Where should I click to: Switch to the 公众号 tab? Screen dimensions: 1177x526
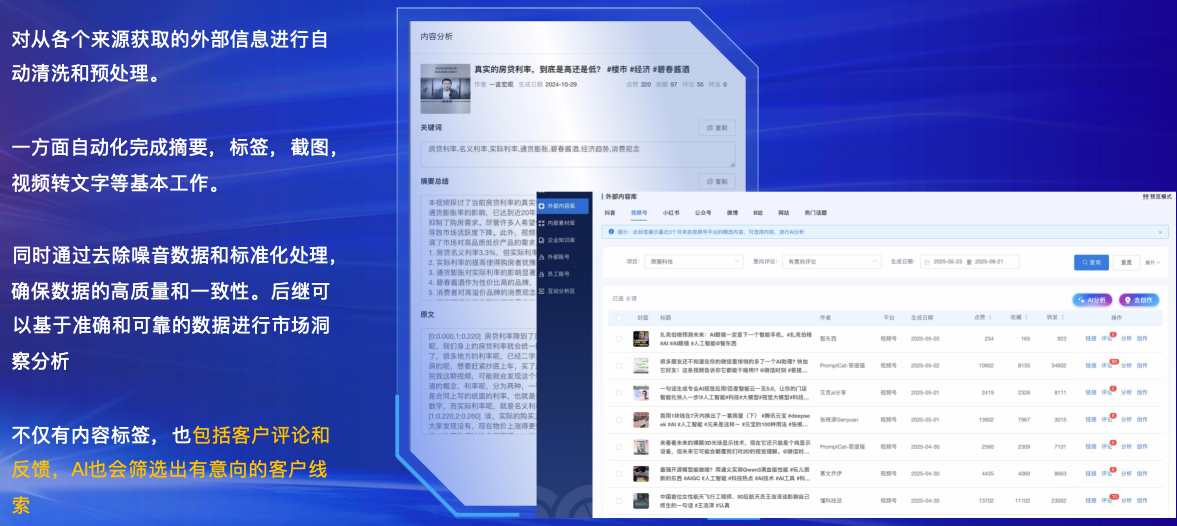(x=703, y=213)
